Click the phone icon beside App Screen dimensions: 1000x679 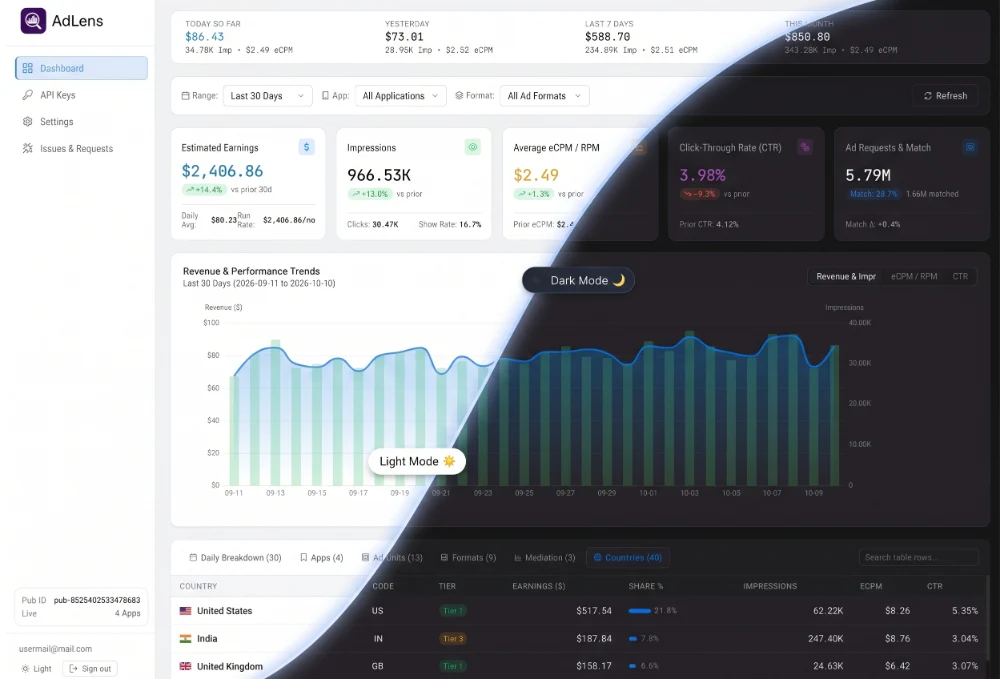[325, 96]
